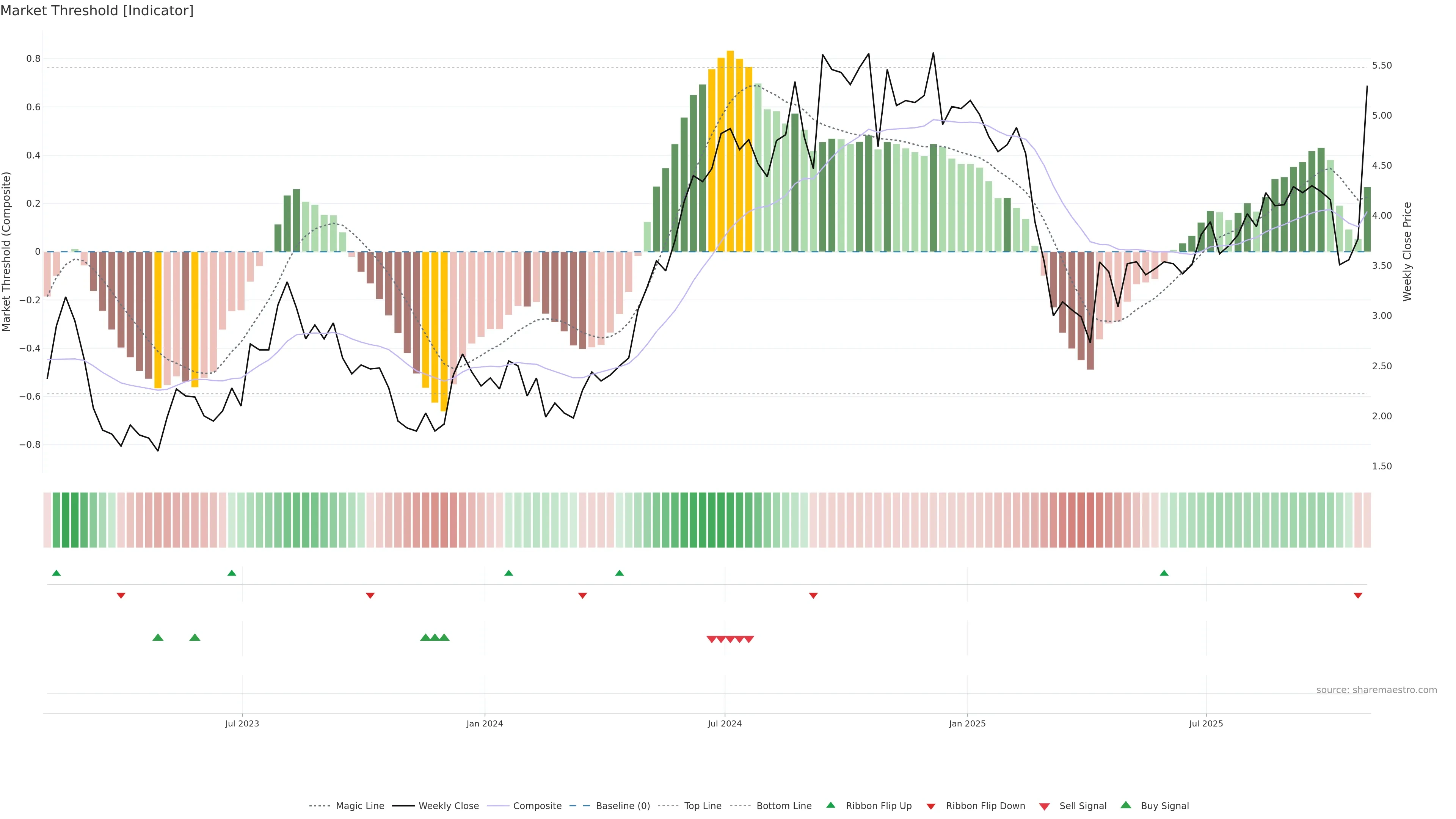Hide the Composite line via legend
The width and height of the screenshot is (1456, 819).
click(537, 806)
